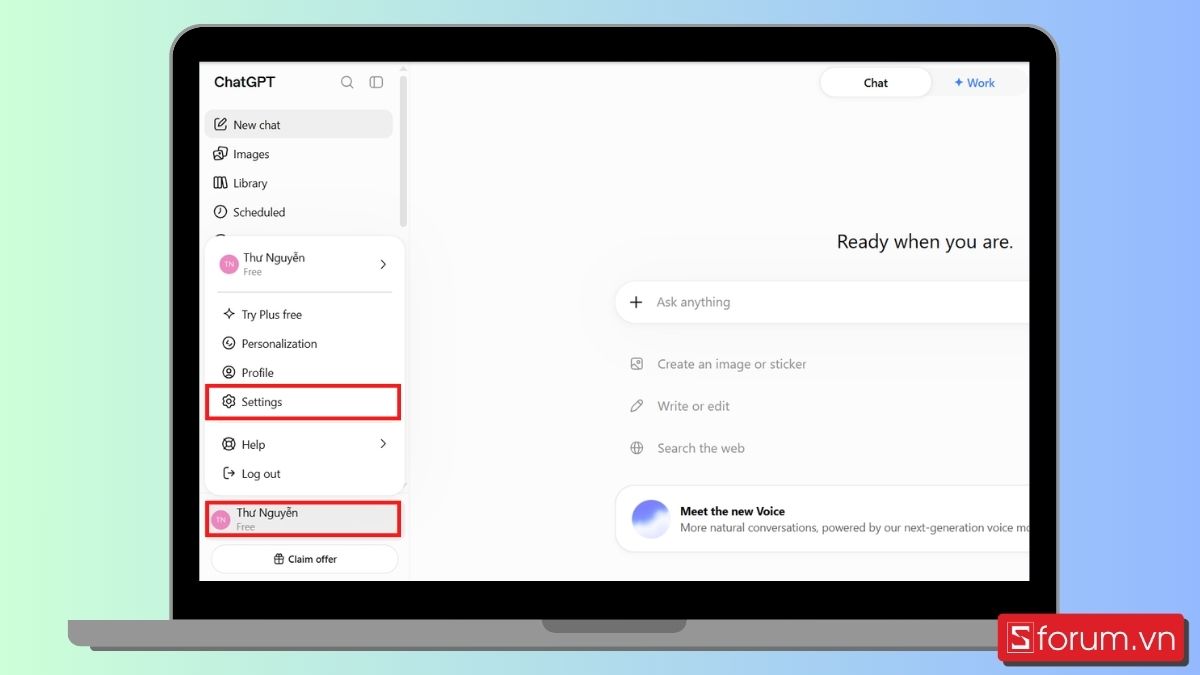The image size is (1200, 675).
Task: Click the Ready when you are heading
Action: coord(925,242)
